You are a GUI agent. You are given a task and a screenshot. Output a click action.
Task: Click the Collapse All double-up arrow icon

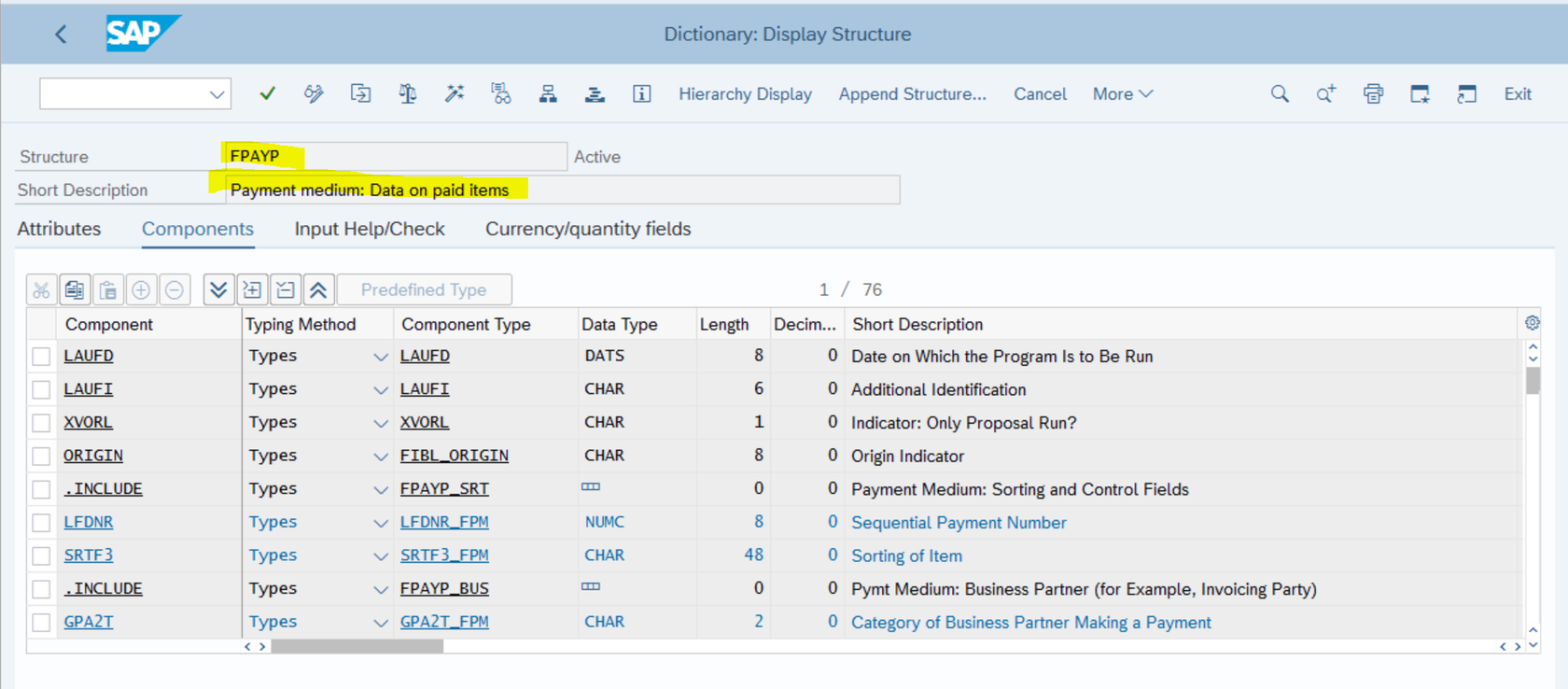click(318, 290)
